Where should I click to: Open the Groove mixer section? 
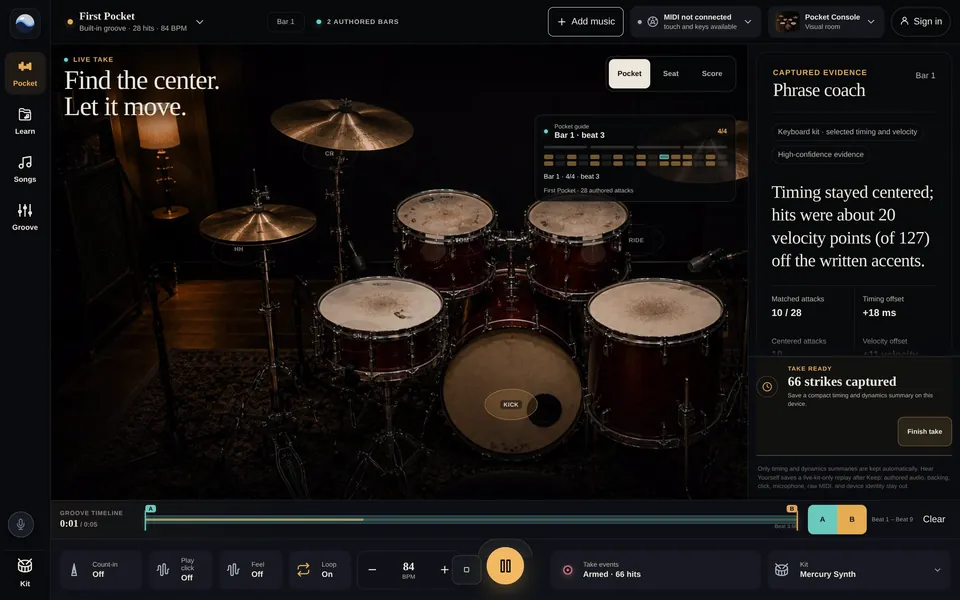coord(24,217)
